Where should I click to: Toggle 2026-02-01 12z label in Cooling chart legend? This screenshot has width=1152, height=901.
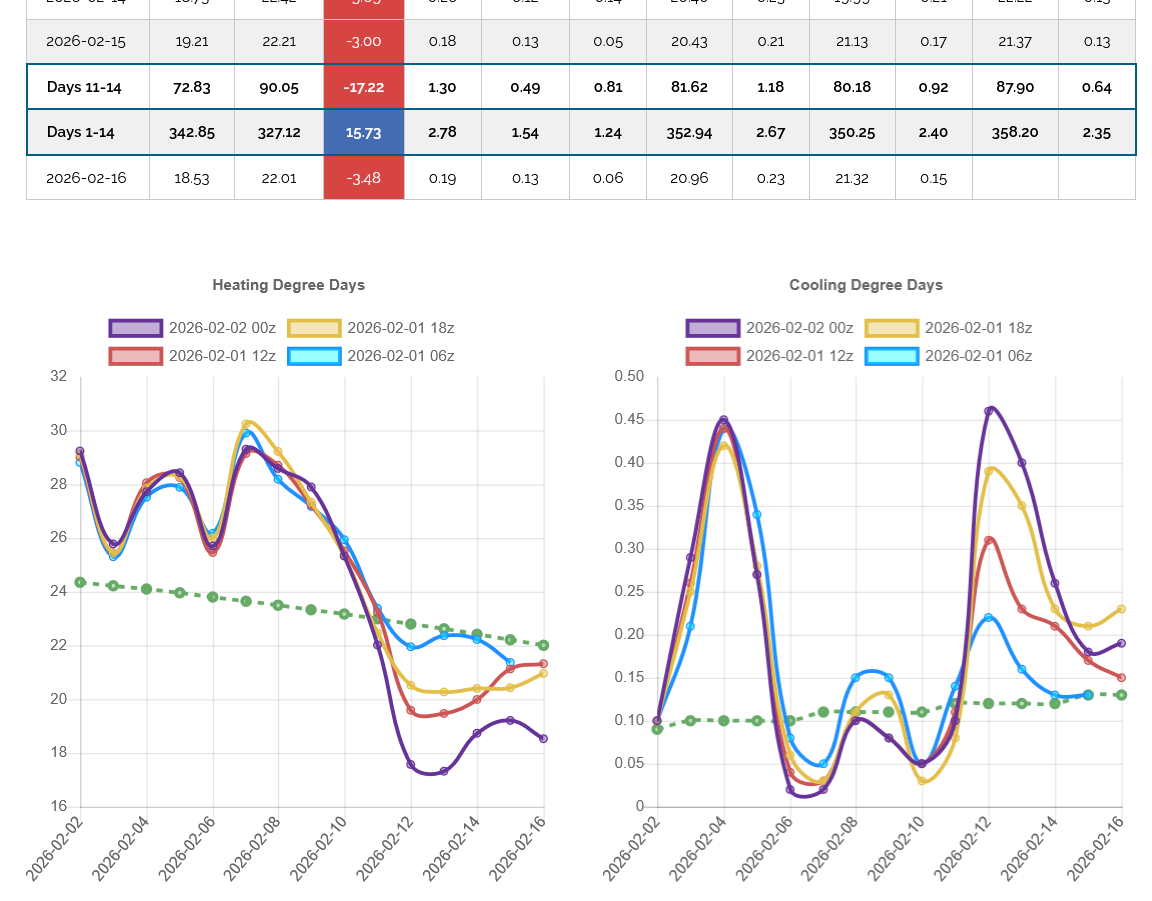799,356
